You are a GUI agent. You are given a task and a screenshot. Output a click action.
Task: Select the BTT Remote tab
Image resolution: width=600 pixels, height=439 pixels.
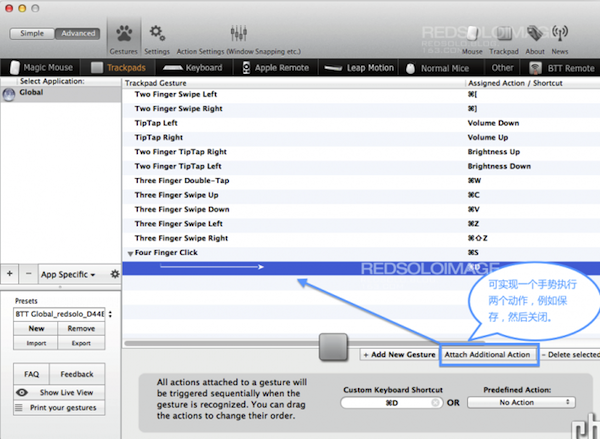[x=562, y=68]
